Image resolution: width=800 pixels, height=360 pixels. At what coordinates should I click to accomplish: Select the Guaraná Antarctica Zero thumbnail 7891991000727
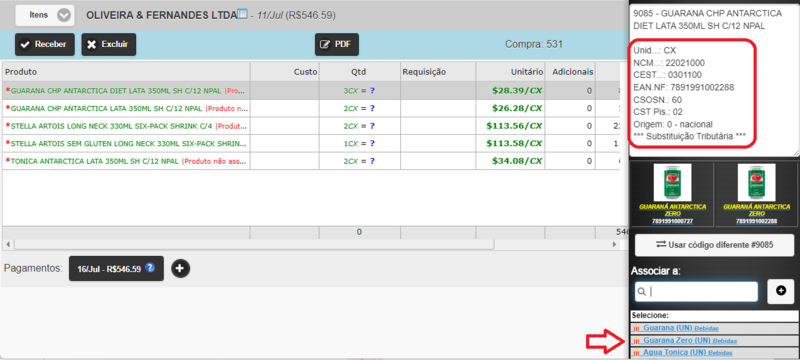tap(672, 195)
